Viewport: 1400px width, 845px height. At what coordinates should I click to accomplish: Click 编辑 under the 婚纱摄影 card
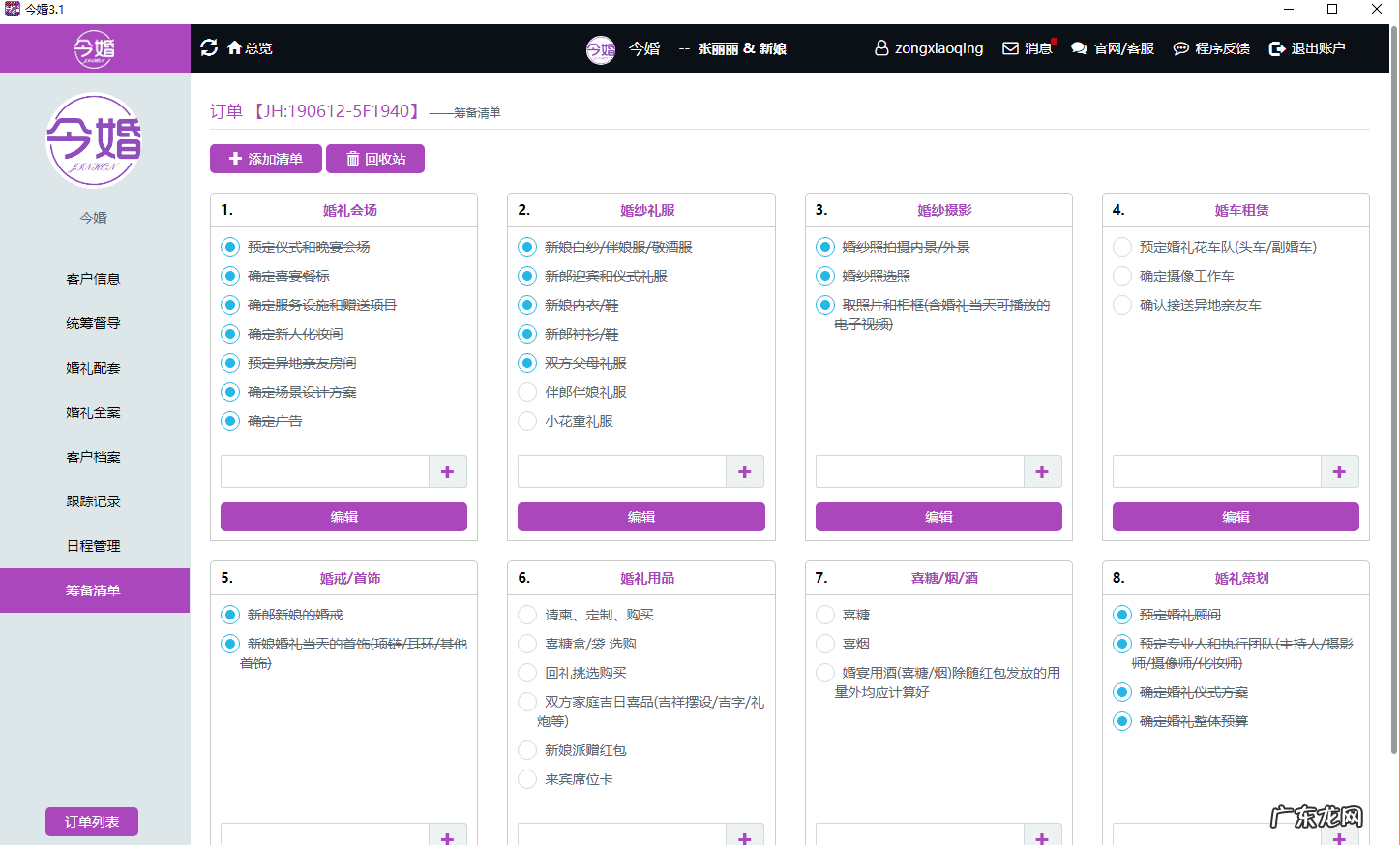[938, 516]
